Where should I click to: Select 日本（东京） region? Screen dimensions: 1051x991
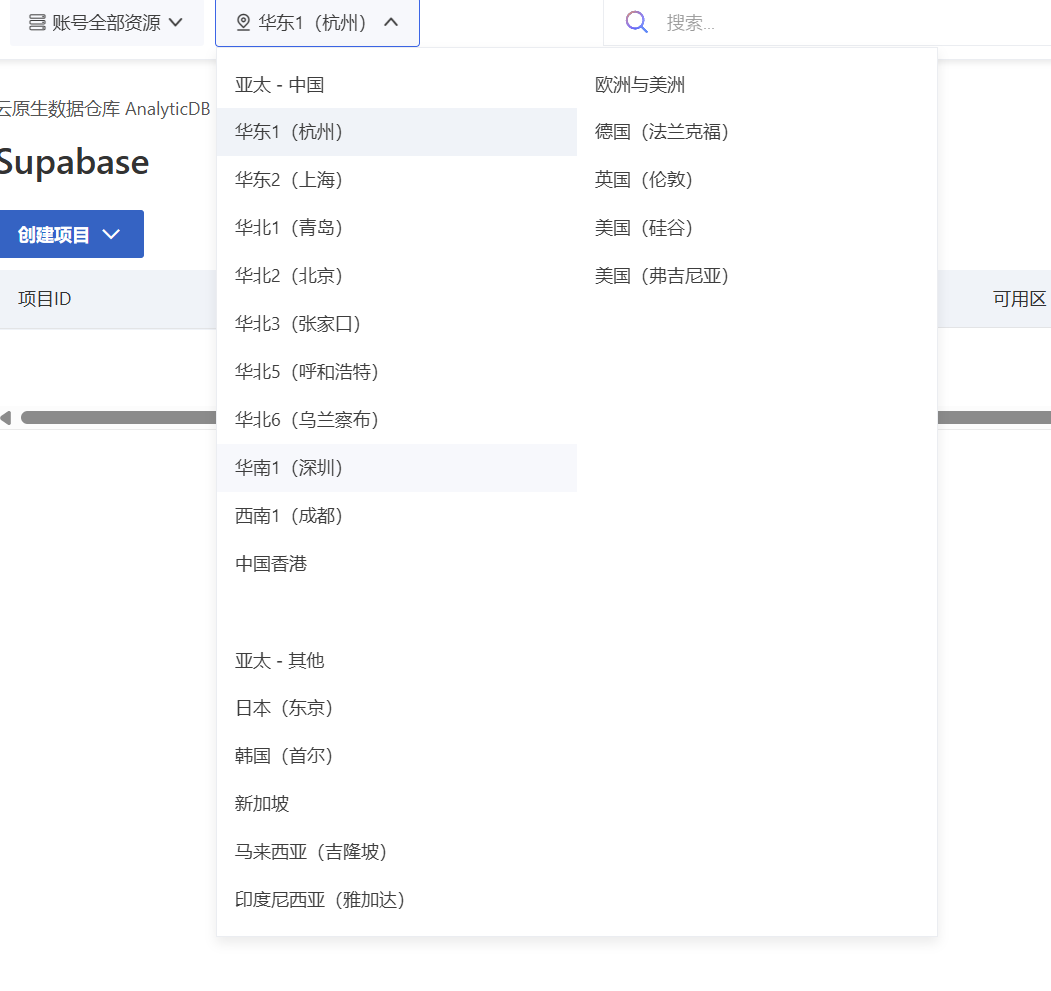(x=285, y=708)
